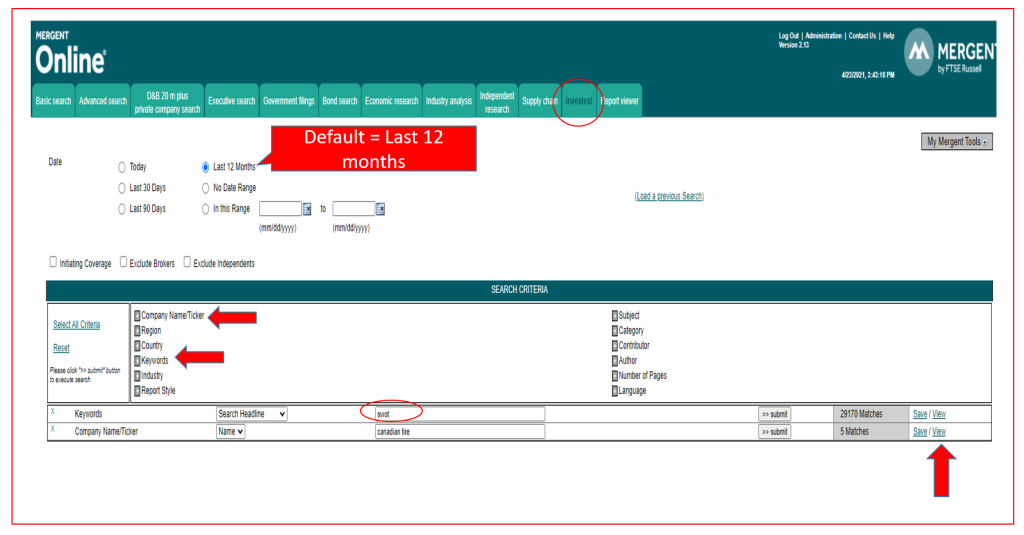The height and width of the screenshot is (535, 1024).
Task: Open the start date calendar picker icon
Action: (307, 209)
